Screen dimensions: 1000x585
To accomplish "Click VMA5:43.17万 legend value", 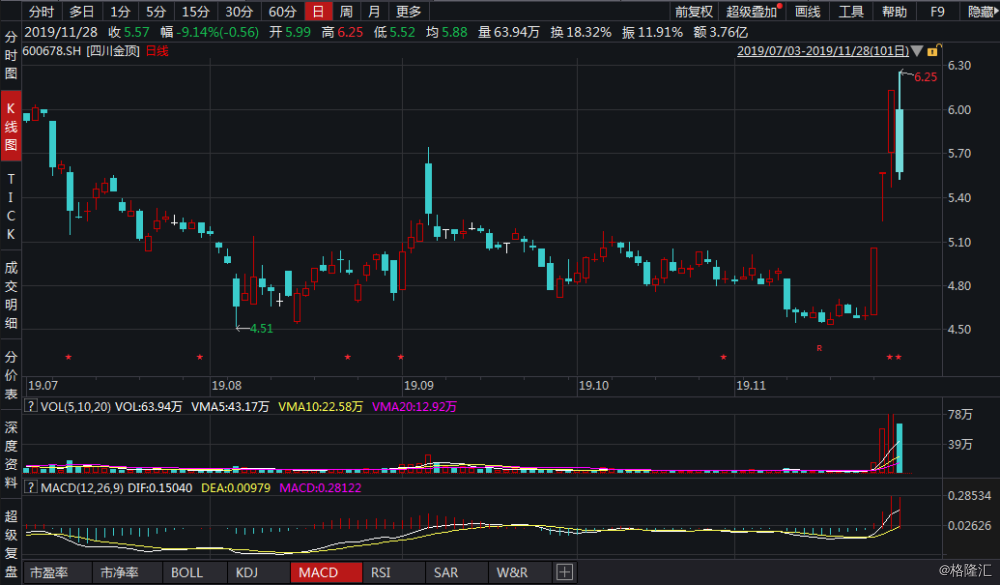I will pos(230,406).
